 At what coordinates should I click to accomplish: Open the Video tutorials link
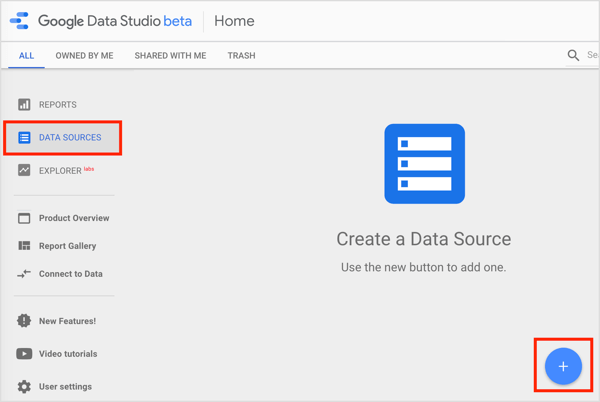[x=68, y=354]
